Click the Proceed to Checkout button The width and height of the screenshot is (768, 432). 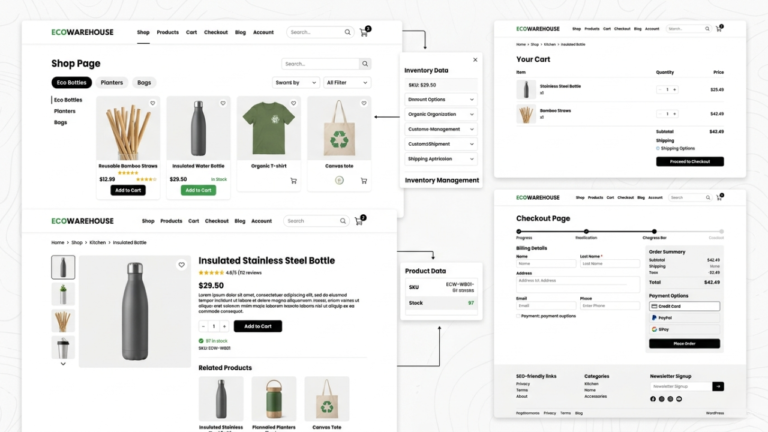pos(690,161)
